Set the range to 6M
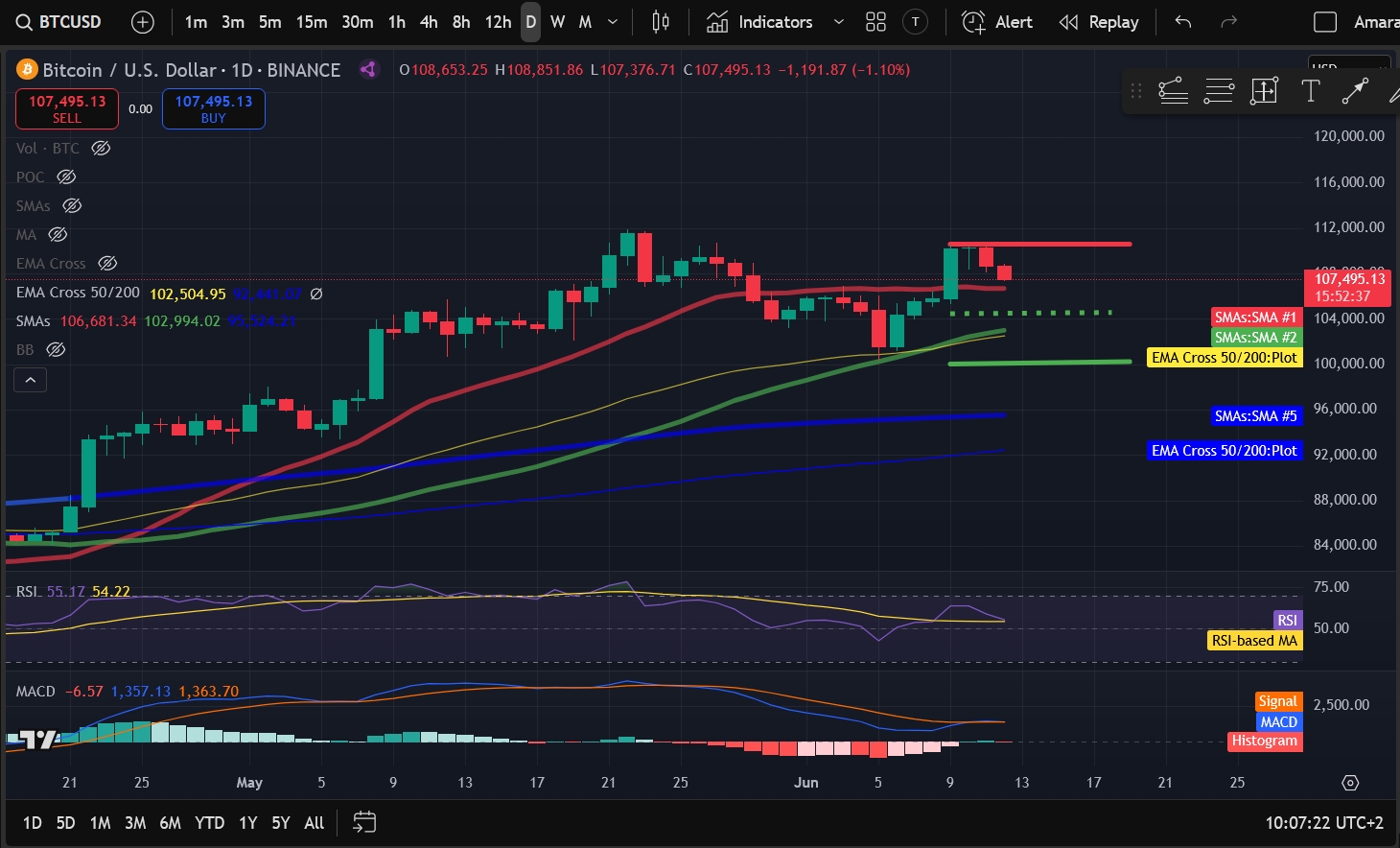 click(170, 823)
